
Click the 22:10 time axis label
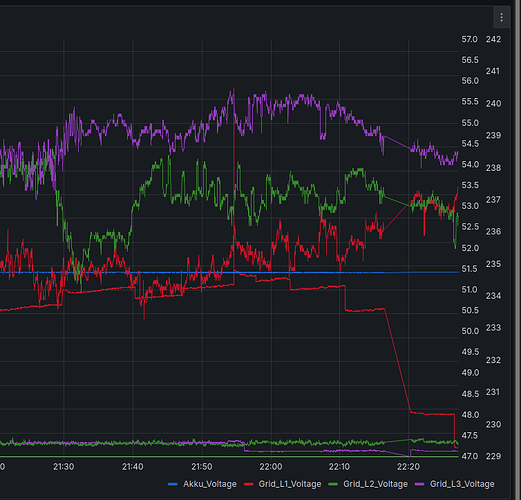pyautogui.click(x=339, y=467)
